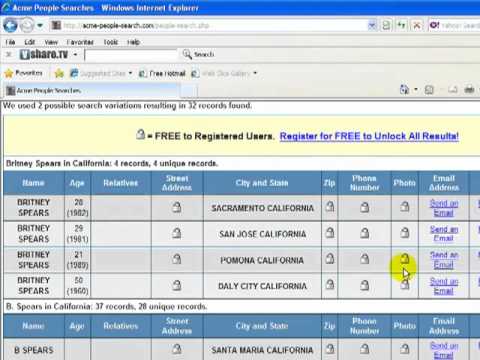Viewport: 480px width, 360px height.
Task: Click Daly City row street address lock
Action: click(x=177, y=285)
